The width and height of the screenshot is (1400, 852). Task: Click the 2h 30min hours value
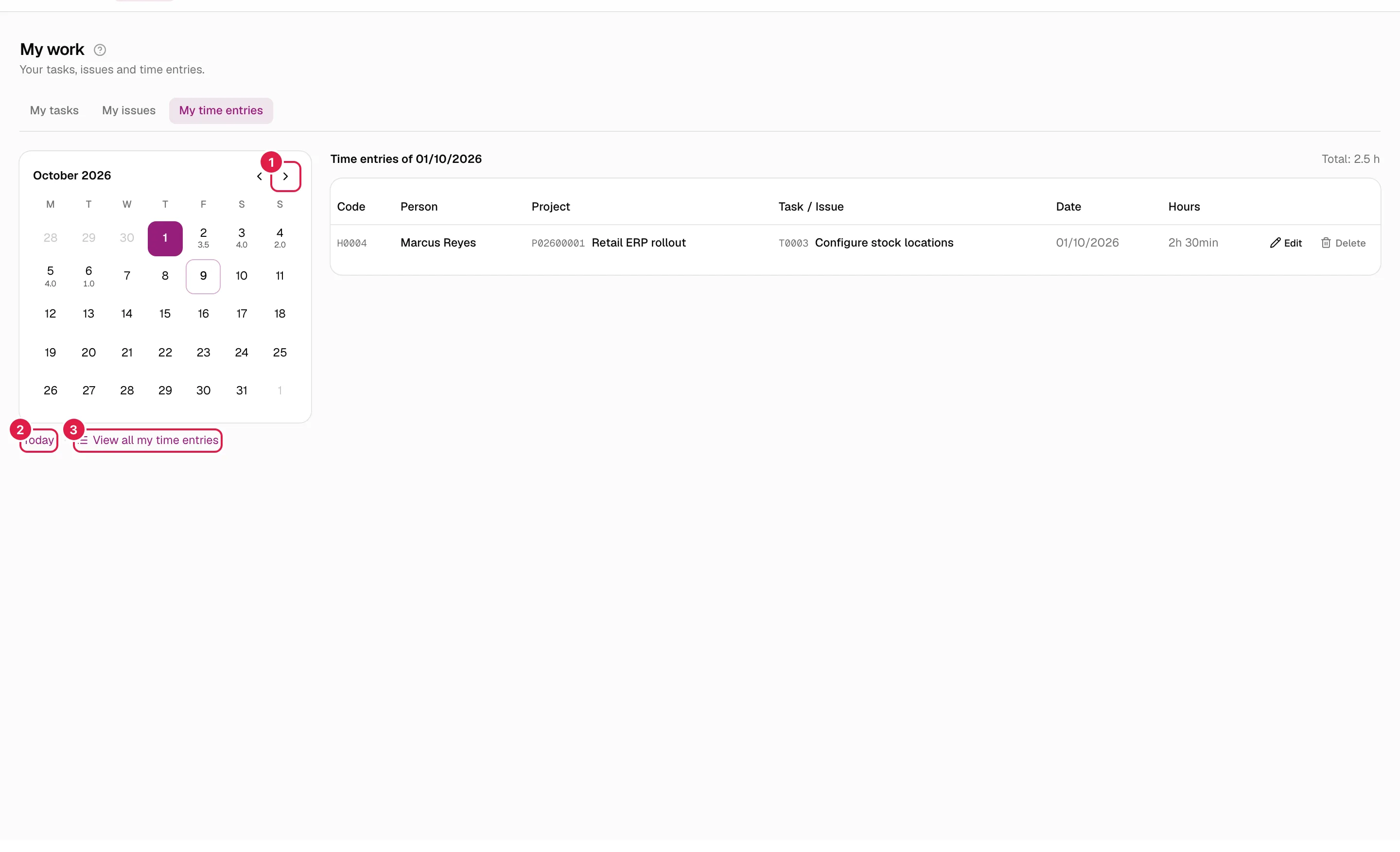click(x=1193, y=243)
